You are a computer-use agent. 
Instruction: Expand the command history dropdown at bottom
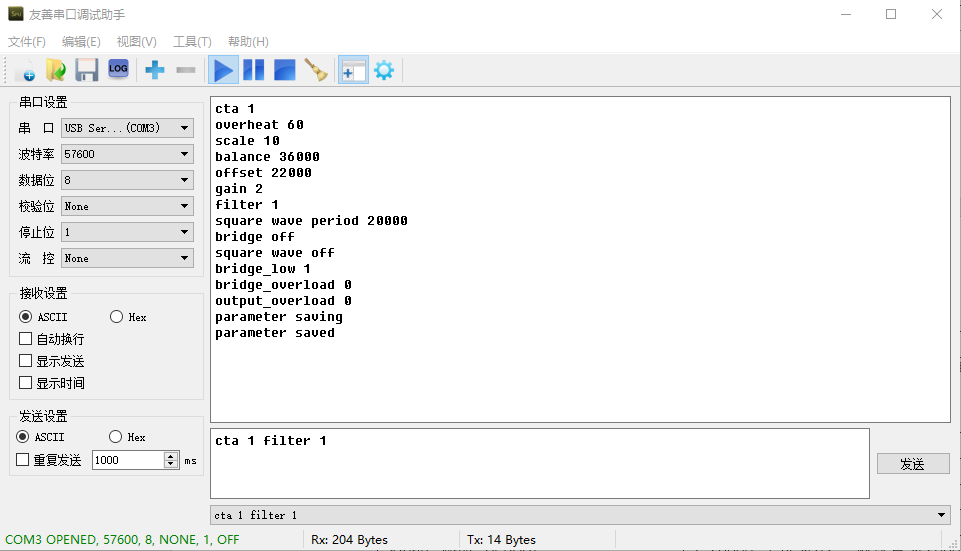940,515
